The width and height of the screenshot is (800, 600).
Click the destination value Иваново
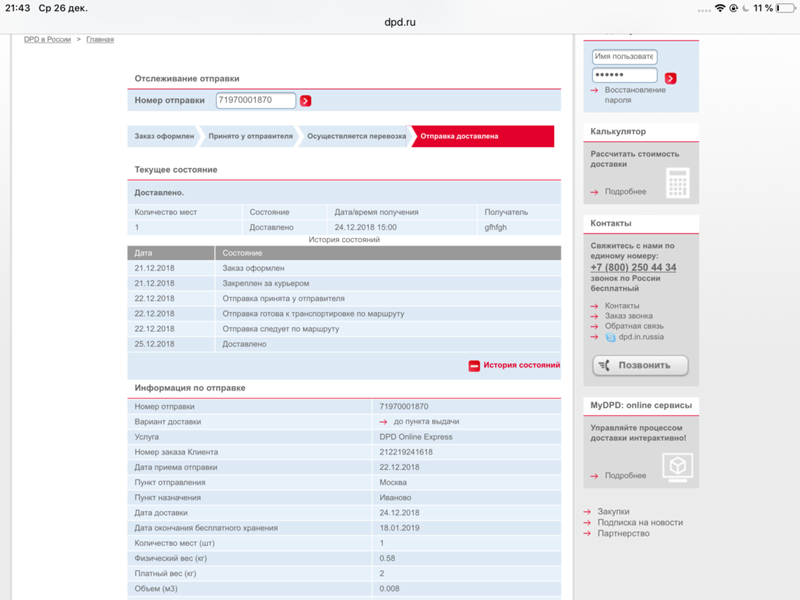point(395,497)
